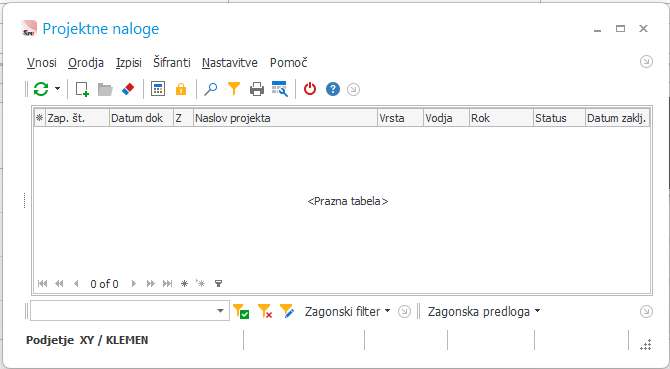
Task: Click the red power exit icon
Action: pyautogui.click(x=310, y=89)
